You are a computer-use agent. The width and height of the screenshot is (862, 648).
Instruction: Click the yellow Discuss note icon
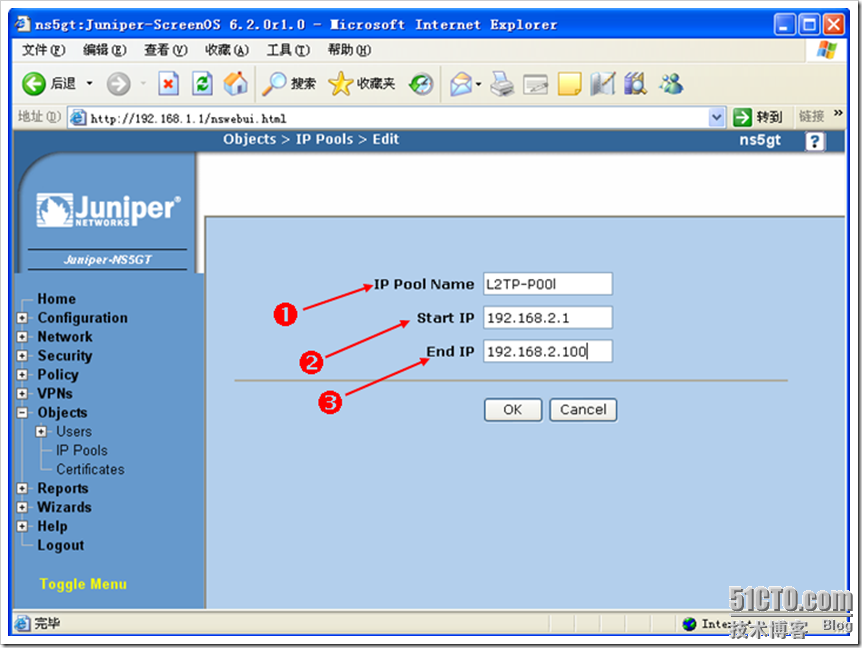coord(569,84)
